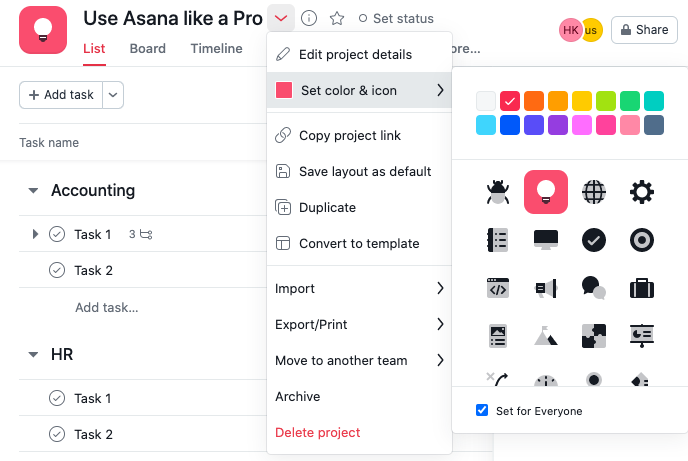Collapse the Accounting section
688x461 pixels.
(33, 190)
